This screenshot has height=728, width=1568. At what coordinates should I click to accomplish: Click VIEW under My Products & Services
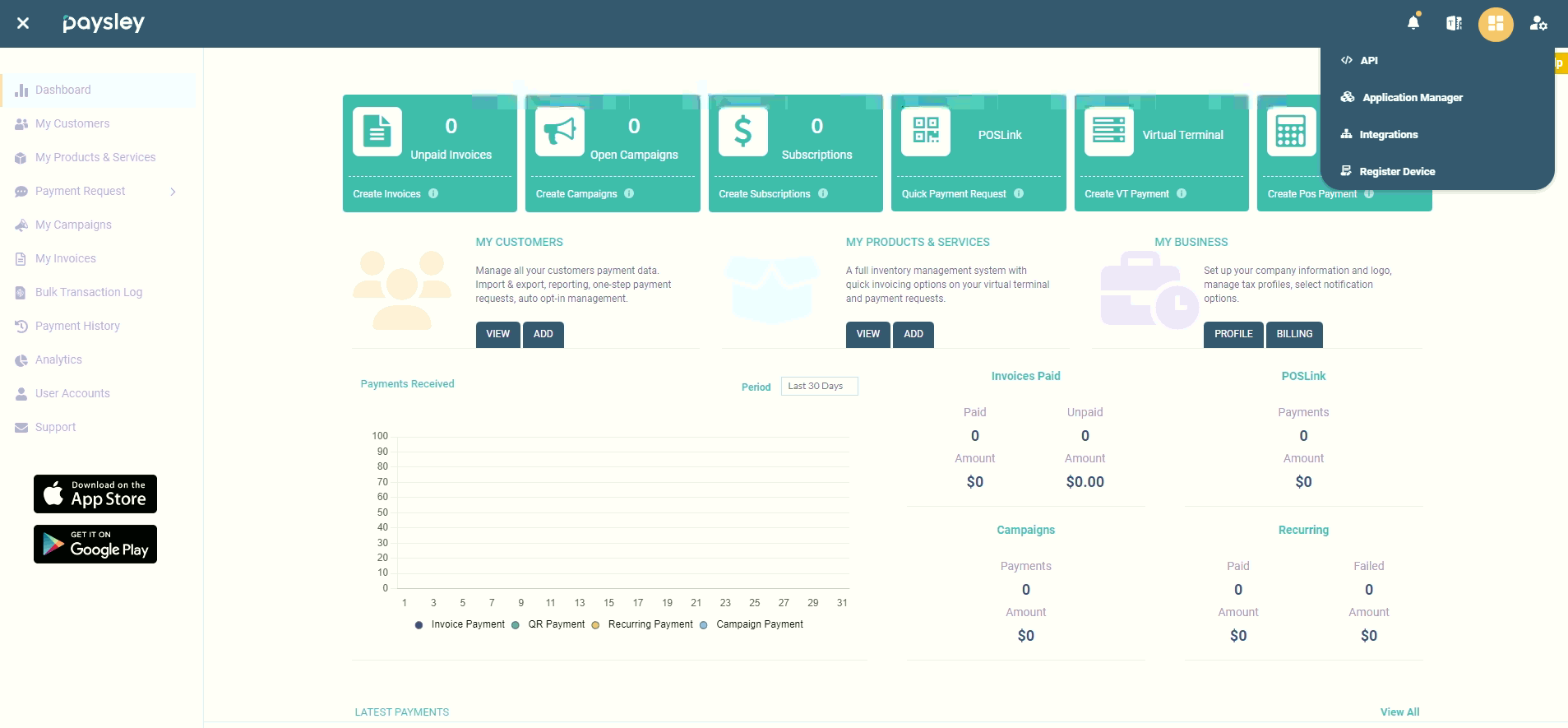868,334
